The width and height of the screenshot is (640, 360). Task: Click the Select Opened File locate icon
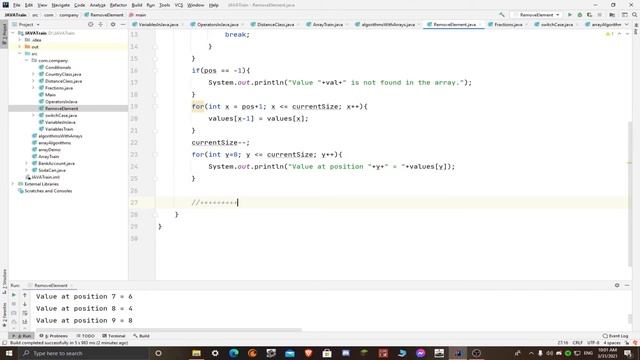91,24
